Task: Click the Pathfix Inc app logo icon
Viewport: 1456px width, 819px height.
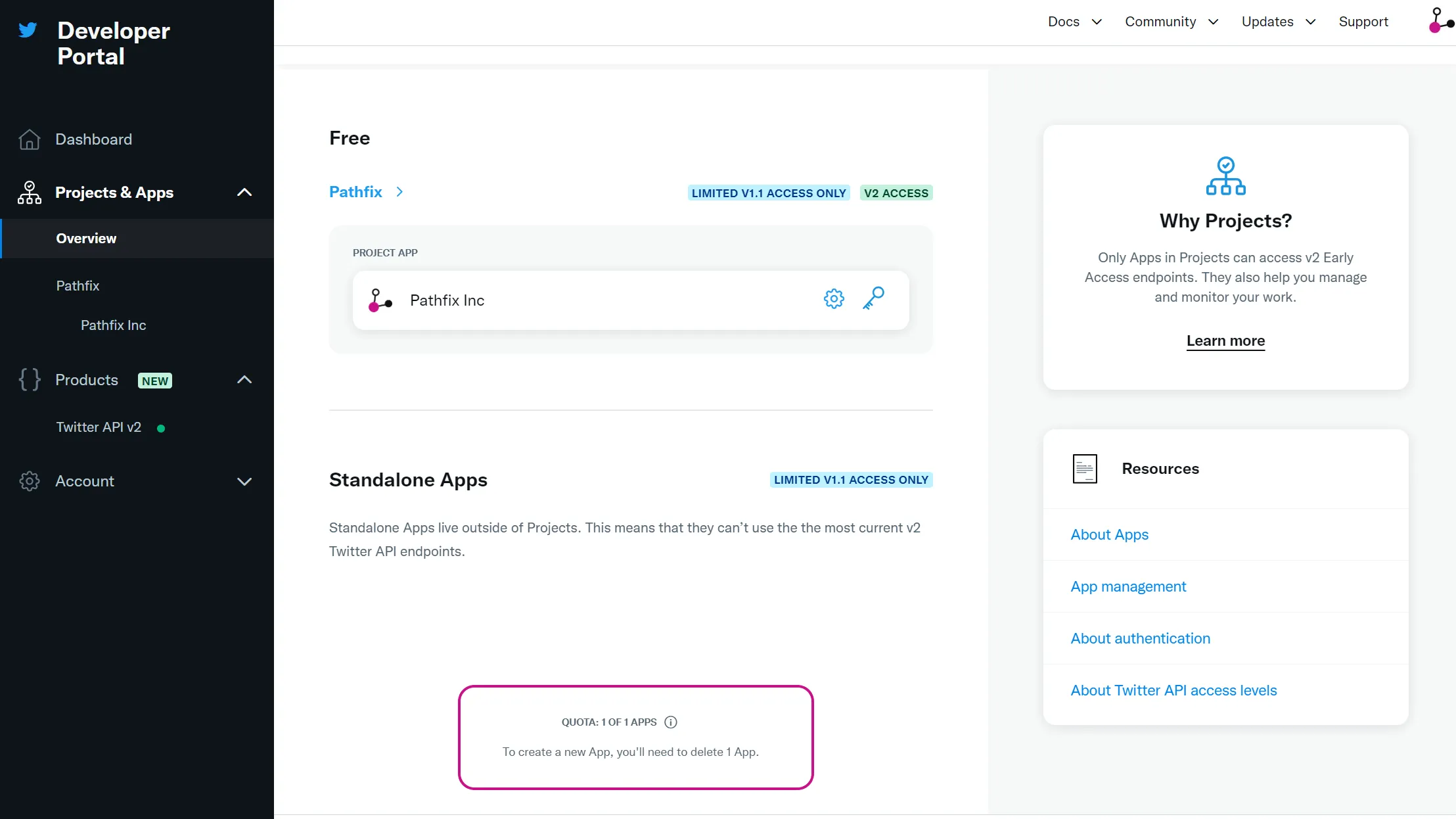Action: click(x=380, y=300)
